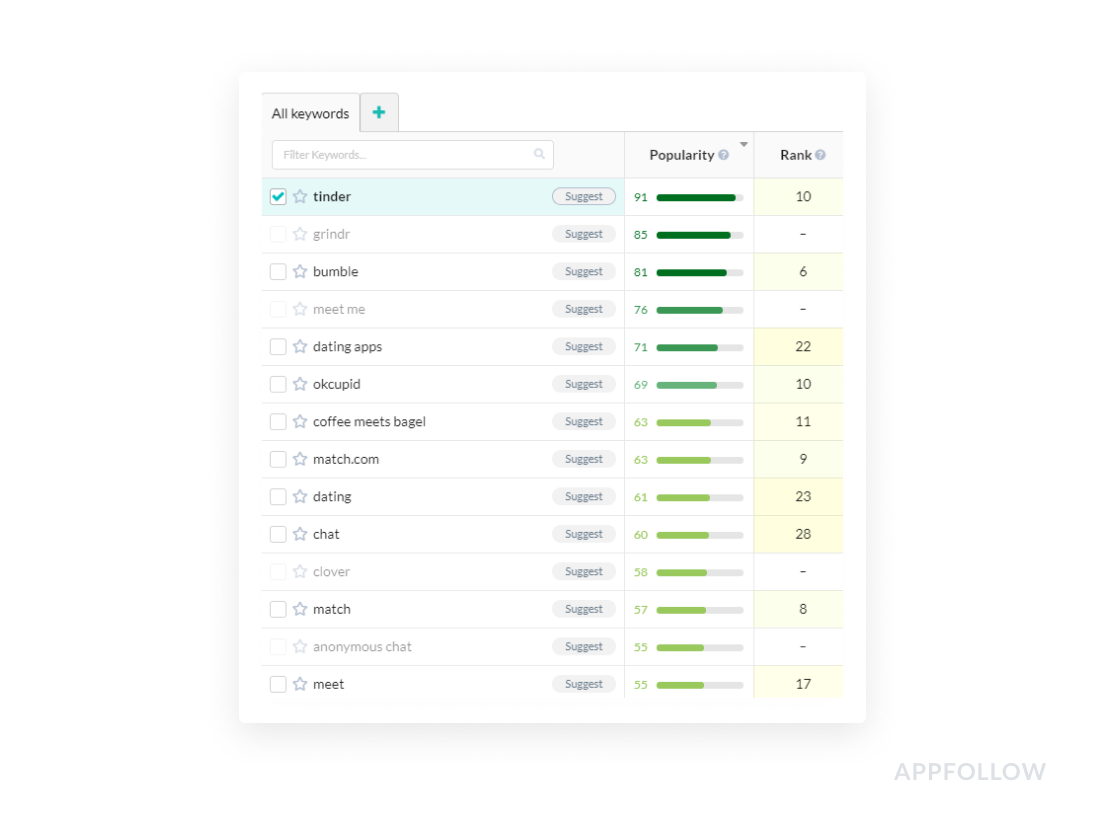Check the dating keyword checkbox
This screenshot has width=1106, height=820.
coord(278,496)
